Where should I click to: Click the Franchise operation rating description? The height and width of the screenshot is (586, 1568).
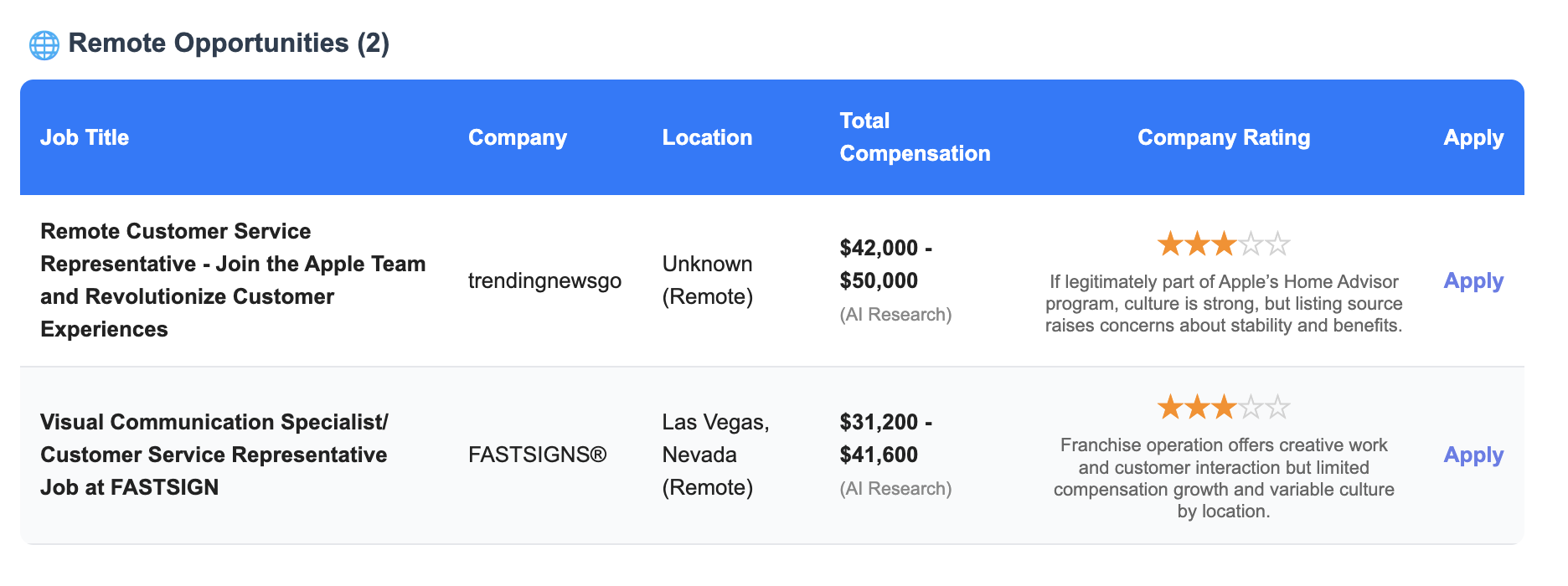(x=1224, y=478)
